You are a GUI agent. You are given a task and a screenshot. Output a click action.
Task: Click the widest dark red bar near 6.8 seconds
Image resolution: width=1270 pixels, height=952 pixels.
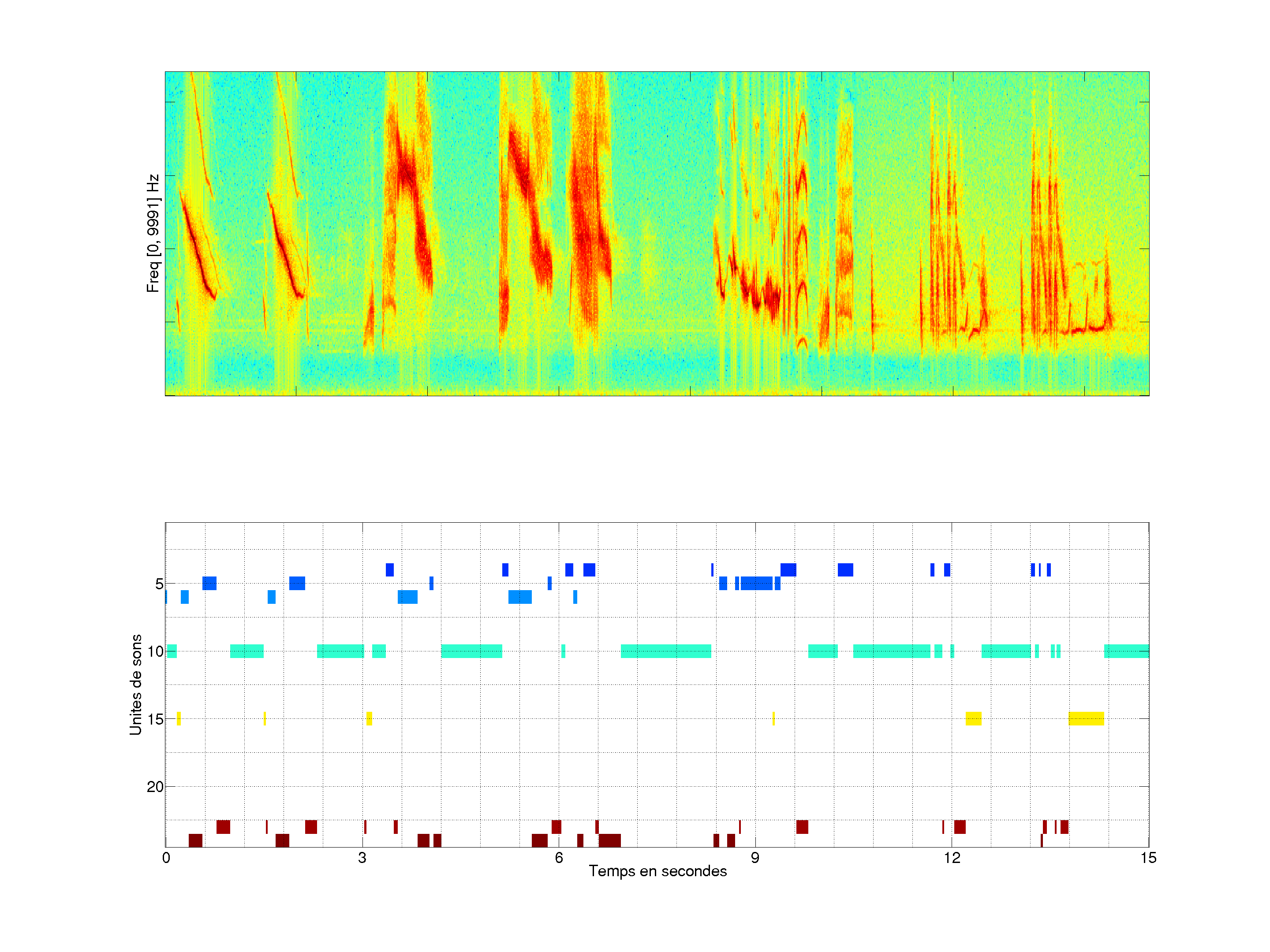pos(610,840)
